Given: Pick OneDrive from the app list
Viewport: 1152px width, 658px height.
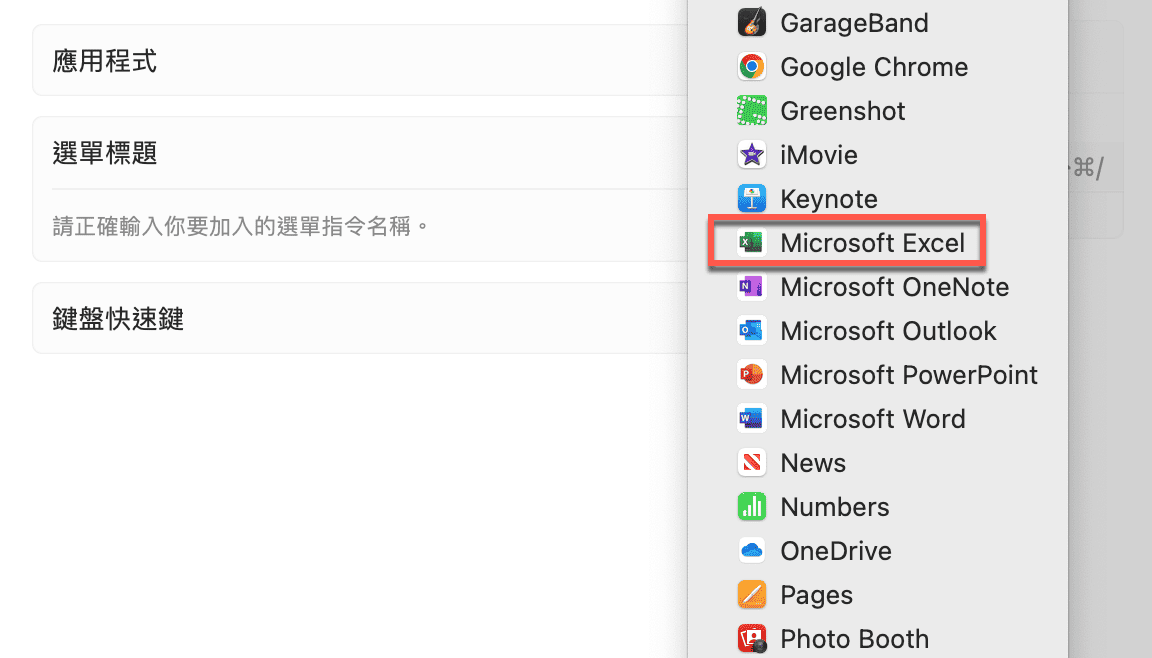Looking at the screenshot, I should [877, 551].
